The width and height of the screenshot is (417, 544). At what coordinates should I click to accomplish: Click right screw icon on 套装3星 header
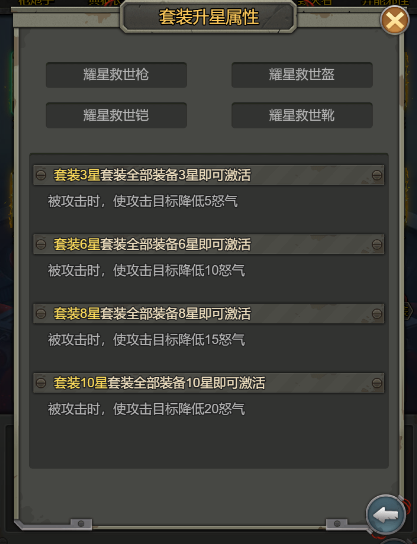(x=377, y=175)
